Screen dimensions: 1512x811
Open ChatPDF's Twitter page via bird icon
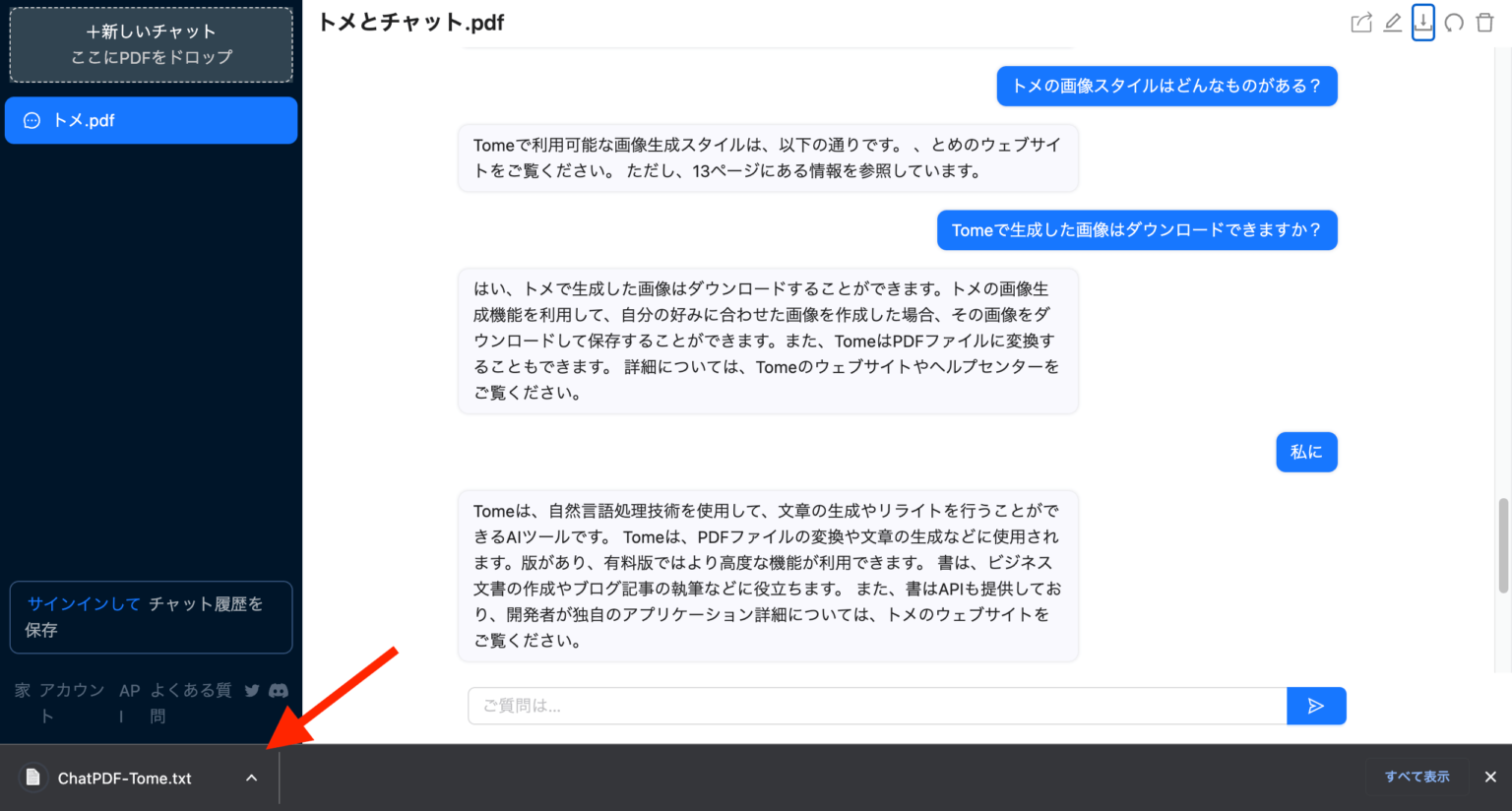(x=251, y=690)
